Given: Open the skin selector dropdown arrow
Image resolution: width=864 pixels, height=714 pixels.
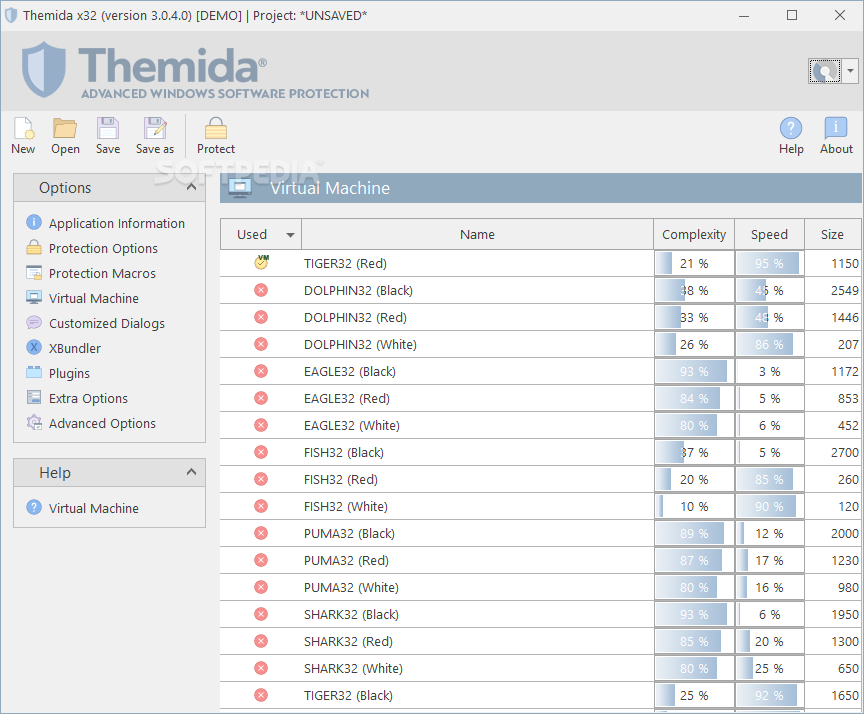Looking at the screenshot, I should coord(850,71).
